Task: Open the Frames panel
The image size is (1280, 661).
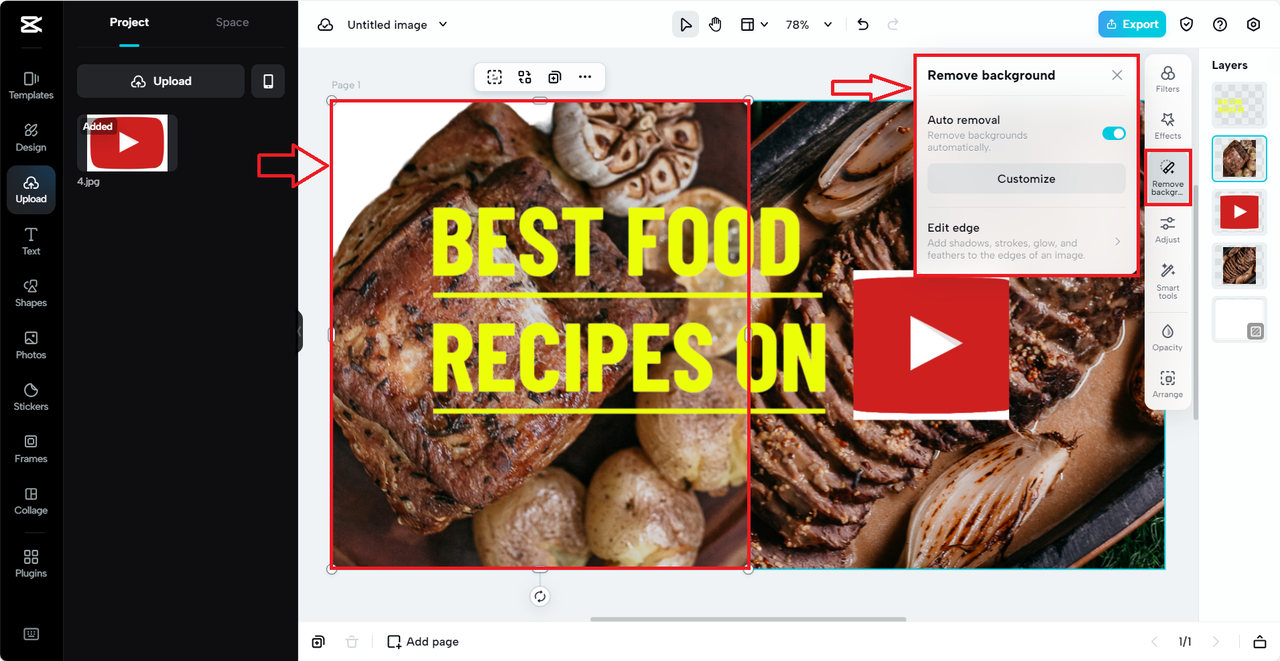Action: click(31, 449)
